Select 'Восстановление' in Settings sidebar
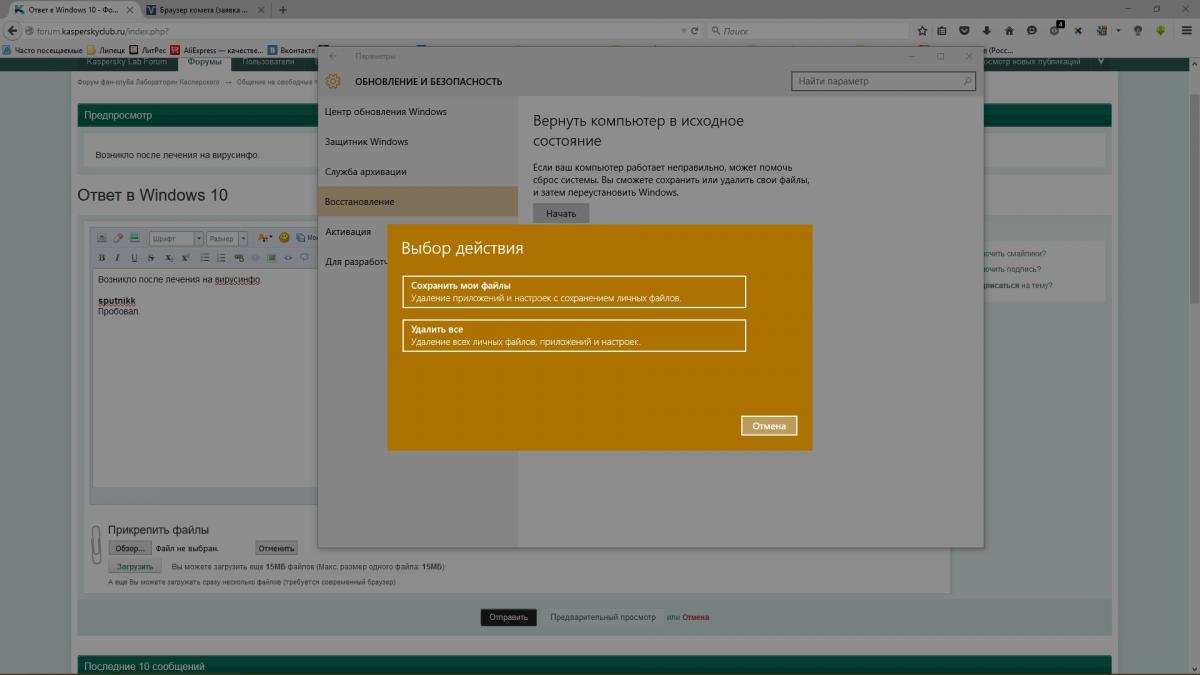Screen dimensions: 1200x675 pyautogui.click(x=418, y=201)
